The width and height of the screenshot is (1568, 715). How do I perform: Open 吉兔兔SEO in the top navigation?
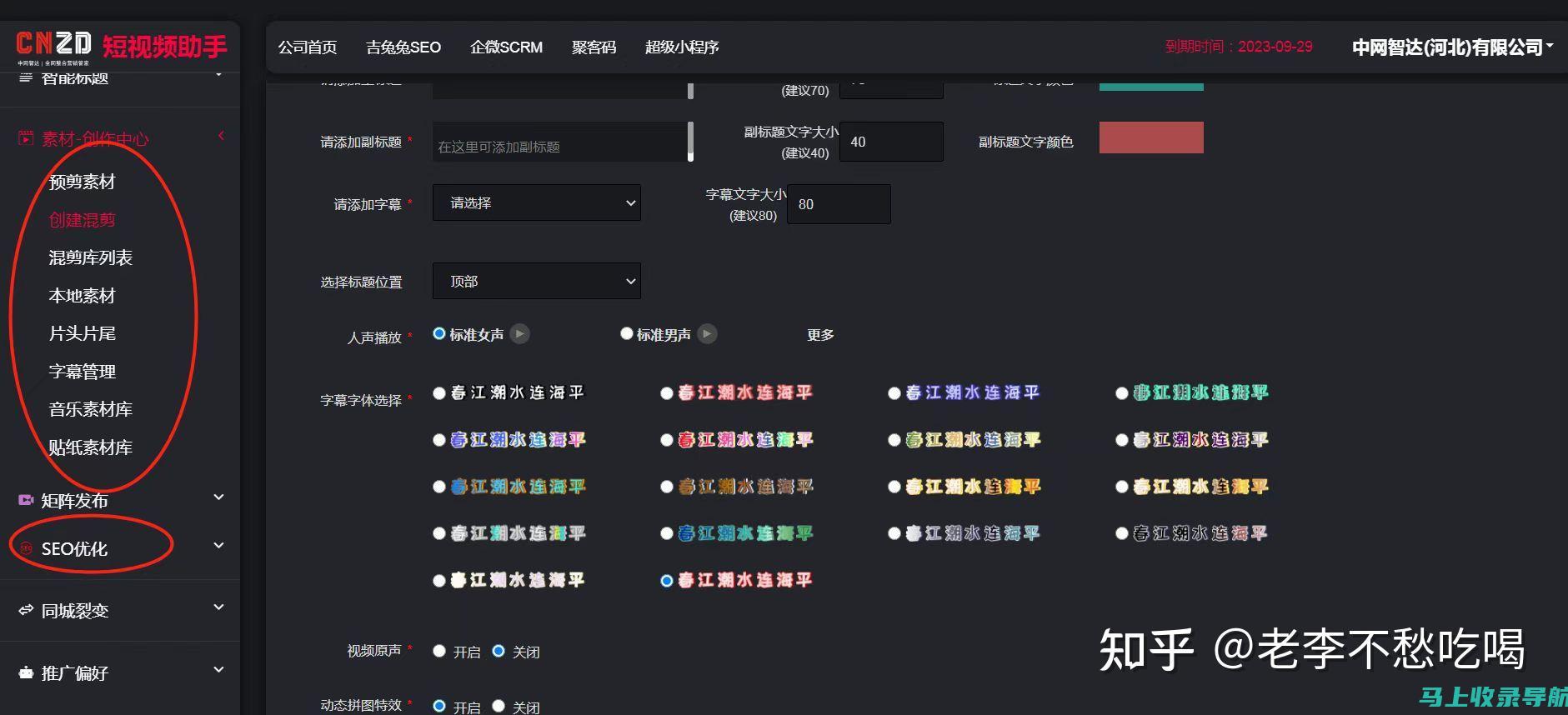tap(403, 47)
